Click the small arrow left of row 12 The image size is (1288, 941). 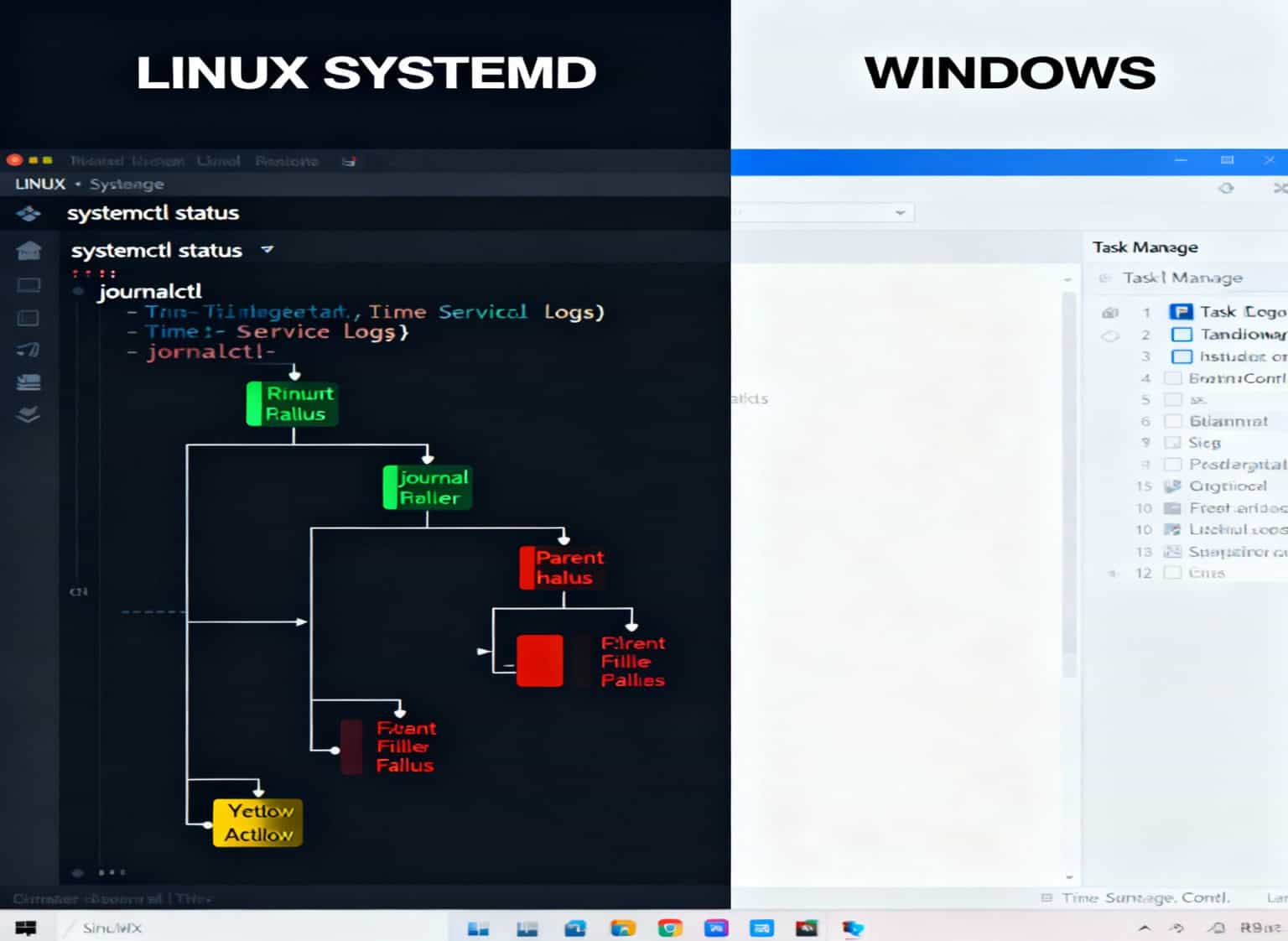pyautogui.click(x=1112, y=574)
